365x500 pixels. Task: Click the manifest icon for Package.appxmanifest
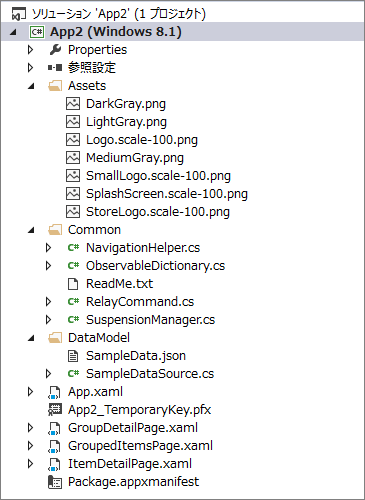(x=55, y=482)
